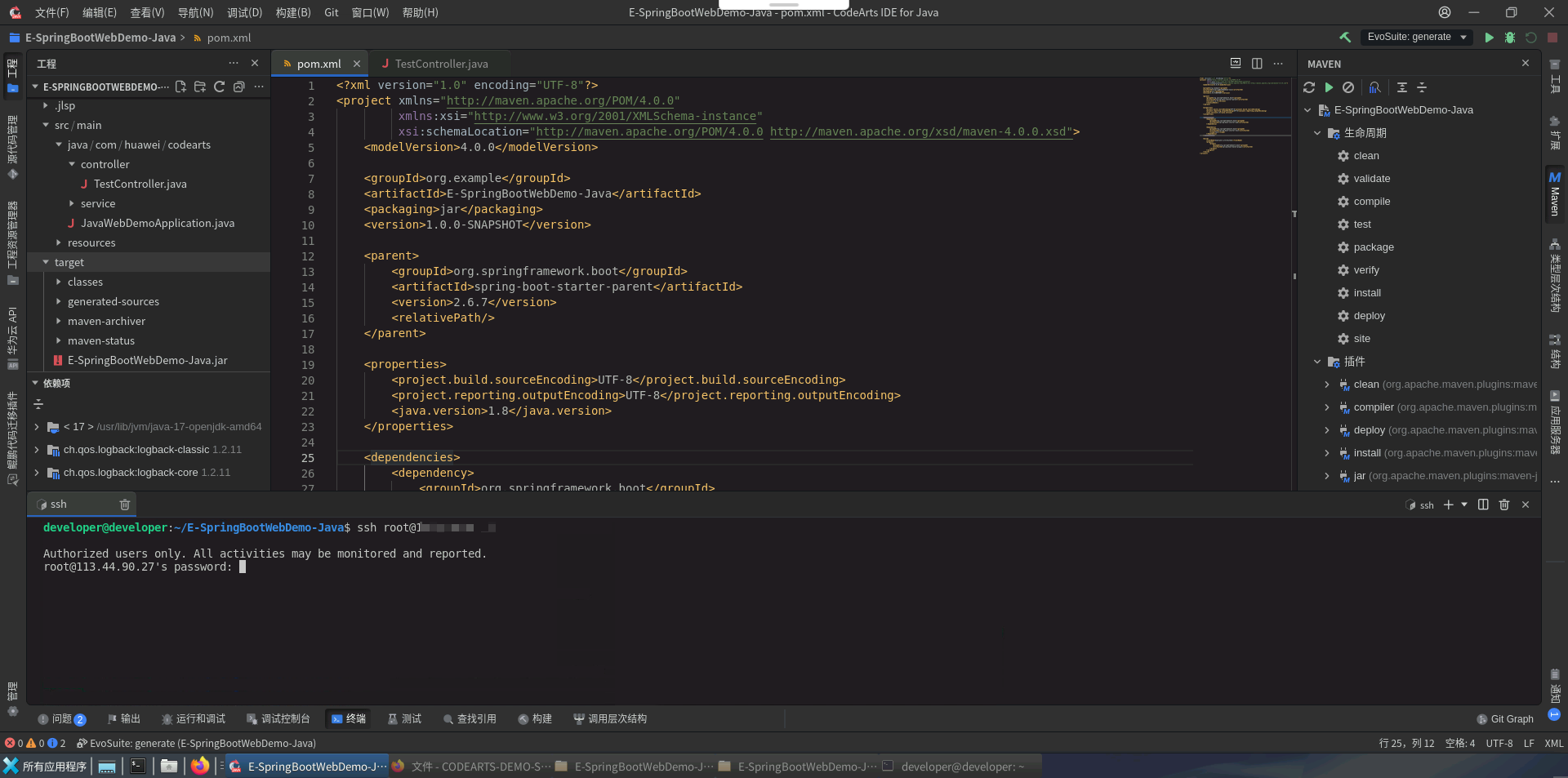Open the 调试控制台 panel tab
1568x778 pixels.
(278, 718)
